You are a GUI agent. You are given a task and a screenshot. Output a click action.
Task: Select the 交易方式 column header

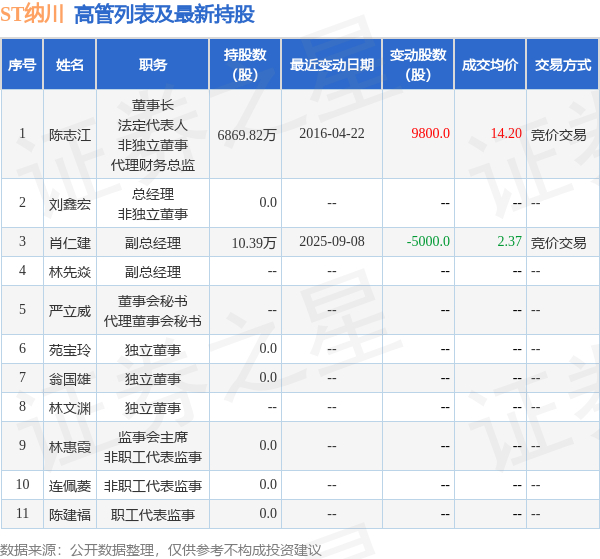(562, 65)
